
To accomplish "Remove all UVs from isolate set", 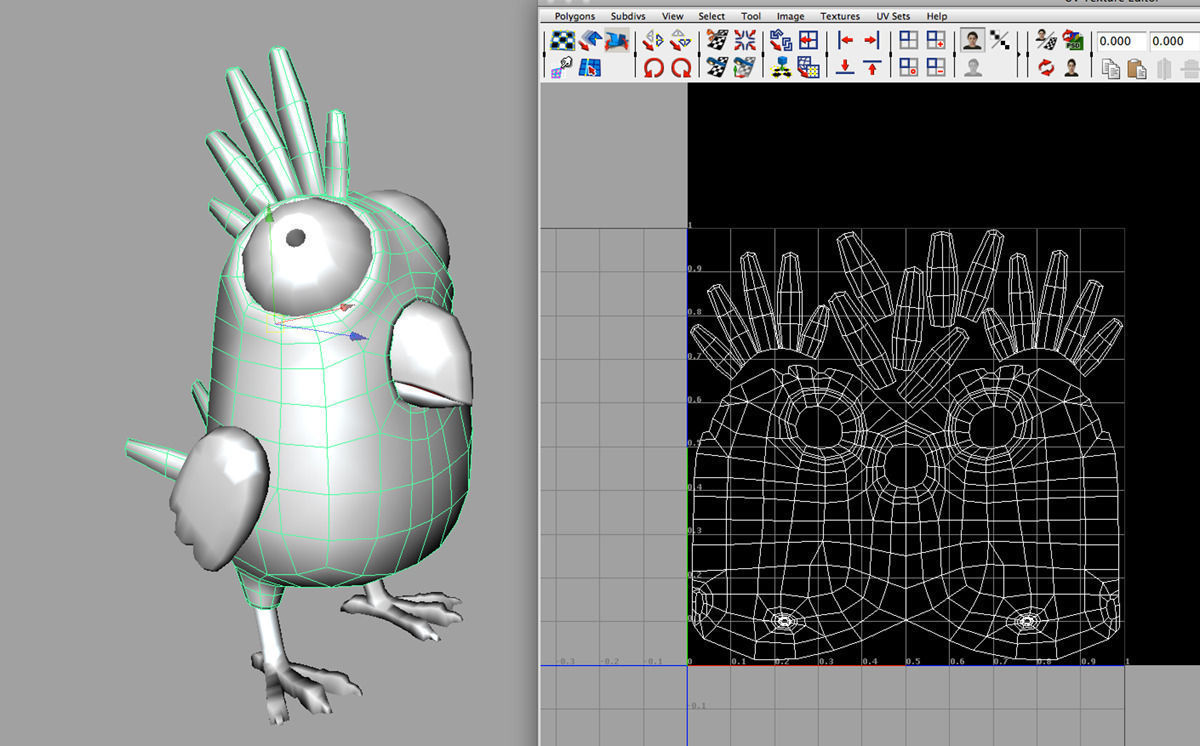I will click(x=908, y=67).
